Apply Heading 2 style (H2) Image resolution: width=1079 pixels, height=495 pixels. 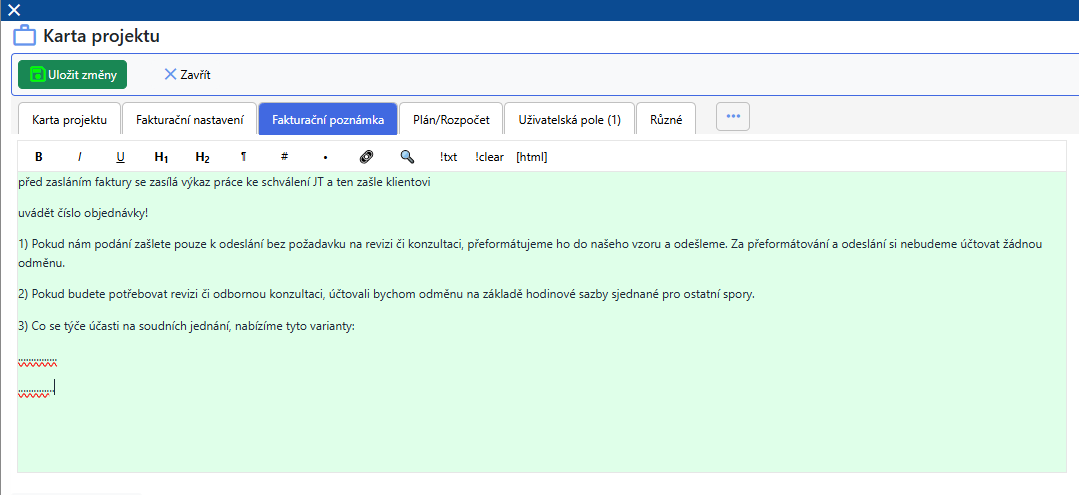tap(202, 157)
